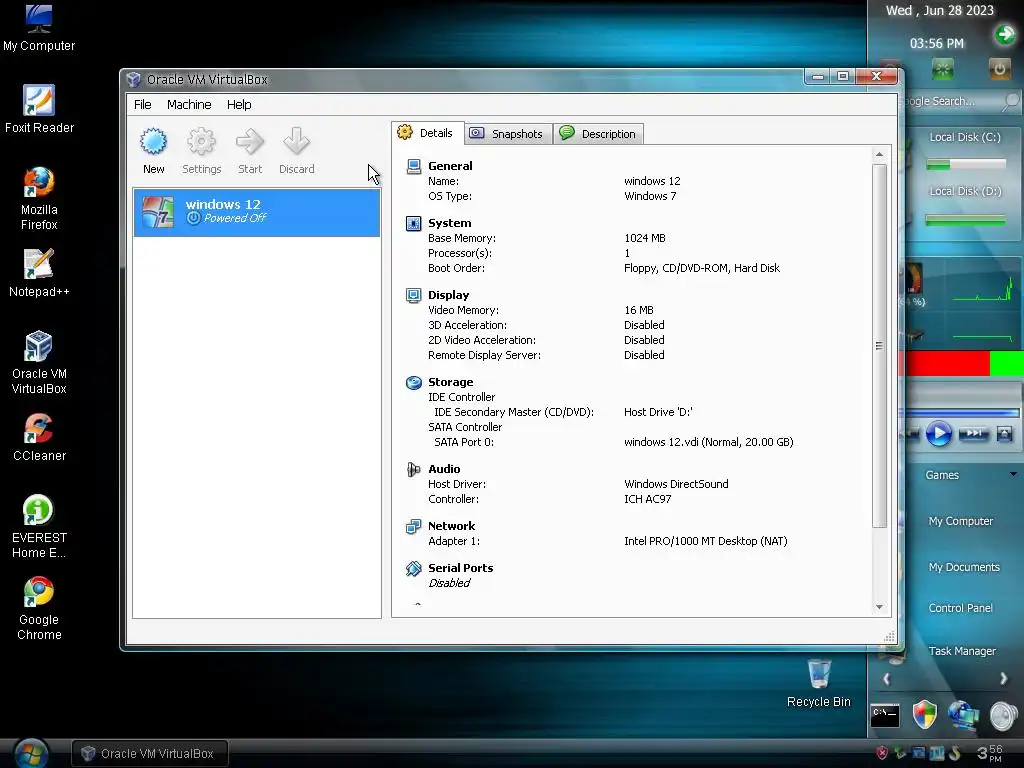Open the File menu
This screenshot has width=1024, height=768.
[x=142, y=104]
